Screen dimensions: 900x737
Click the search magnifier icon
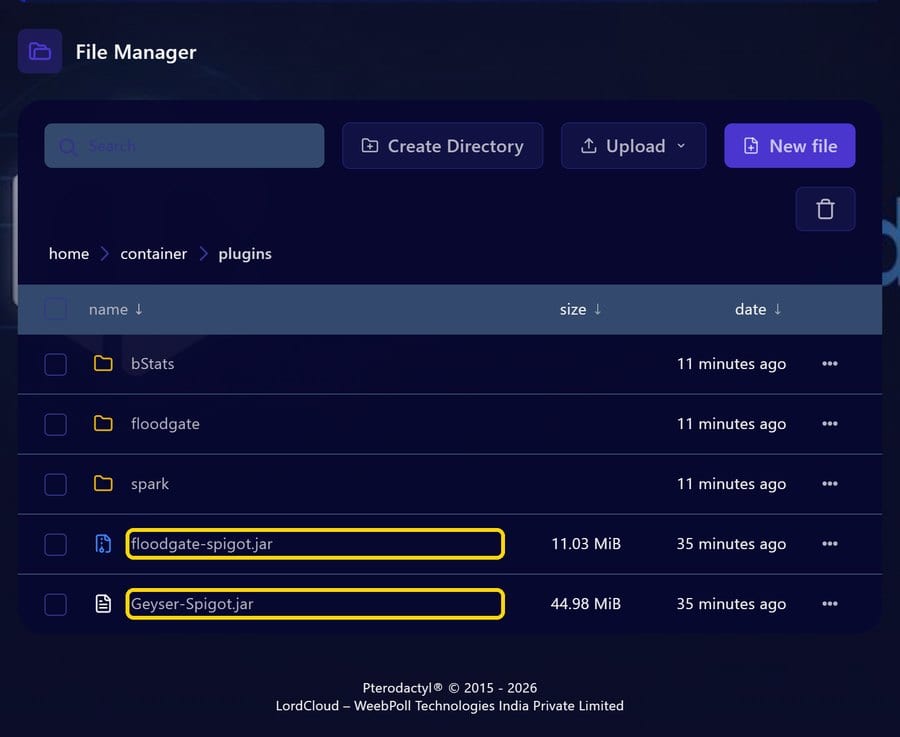68,146
